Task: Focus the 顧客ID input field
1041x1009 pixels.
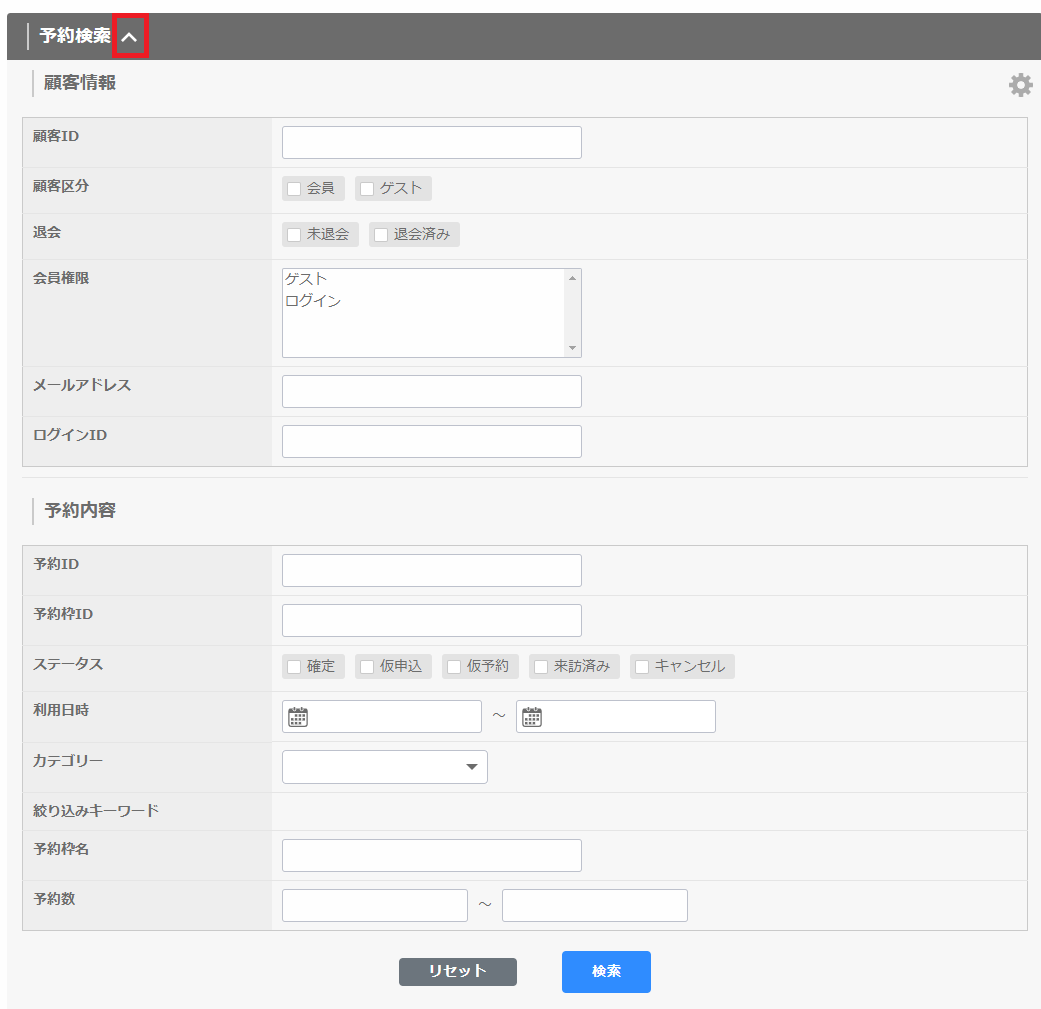Action: (431, 143)
